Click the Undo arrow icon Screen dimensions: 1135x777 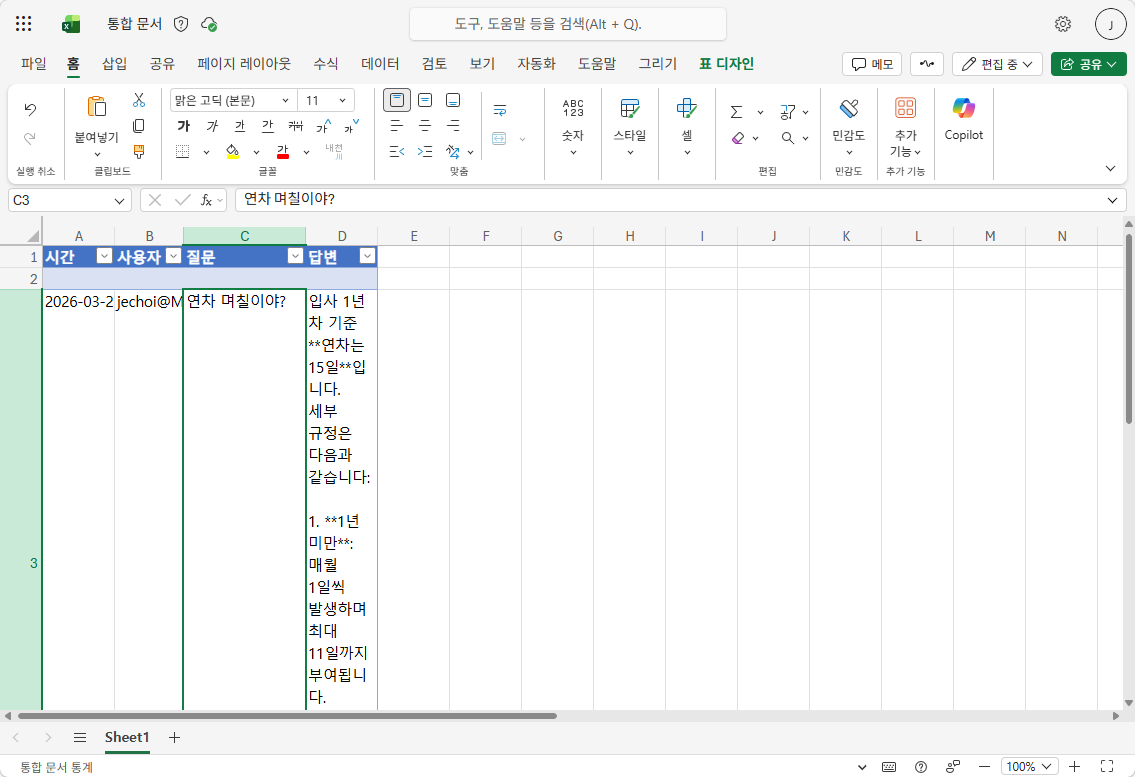pos(30,109)
